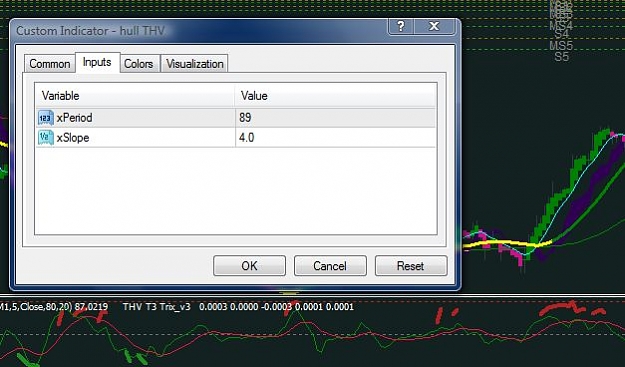625x367 pixels.
Task: Close the Custom Indicator dialog
Action: [x=434, y=26]
